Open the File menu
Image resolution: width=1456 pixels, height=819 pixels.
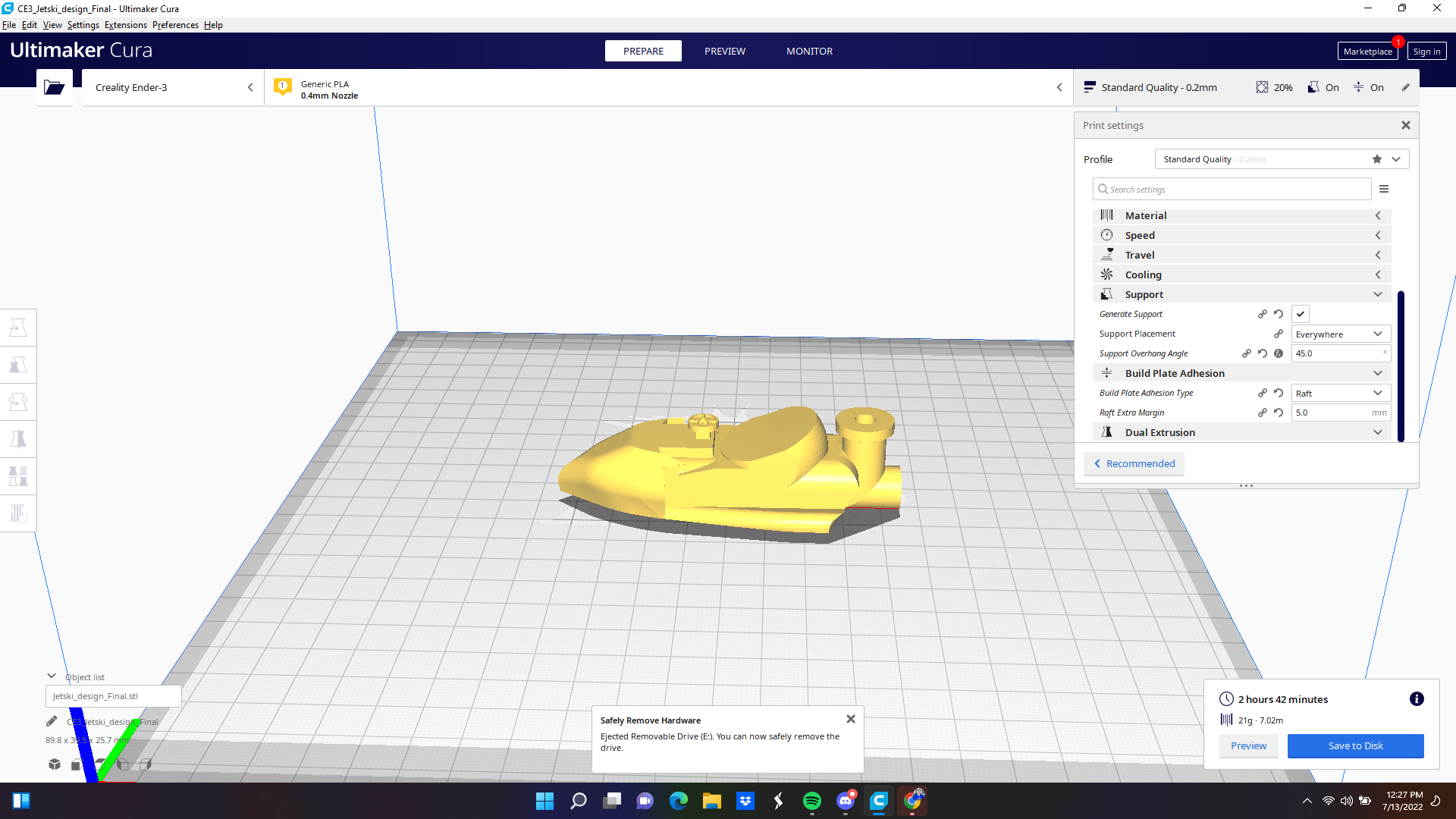(9, 25)
